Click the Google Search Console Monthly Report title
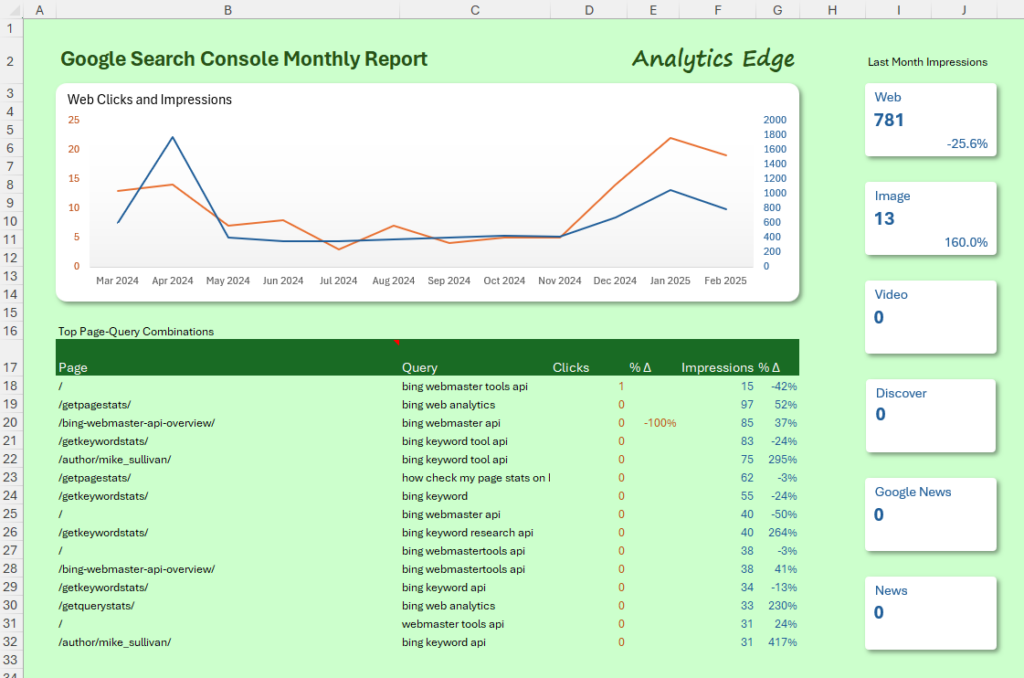Image resolution: width=1024 pixels, height=678 pixels. [244, 58]
